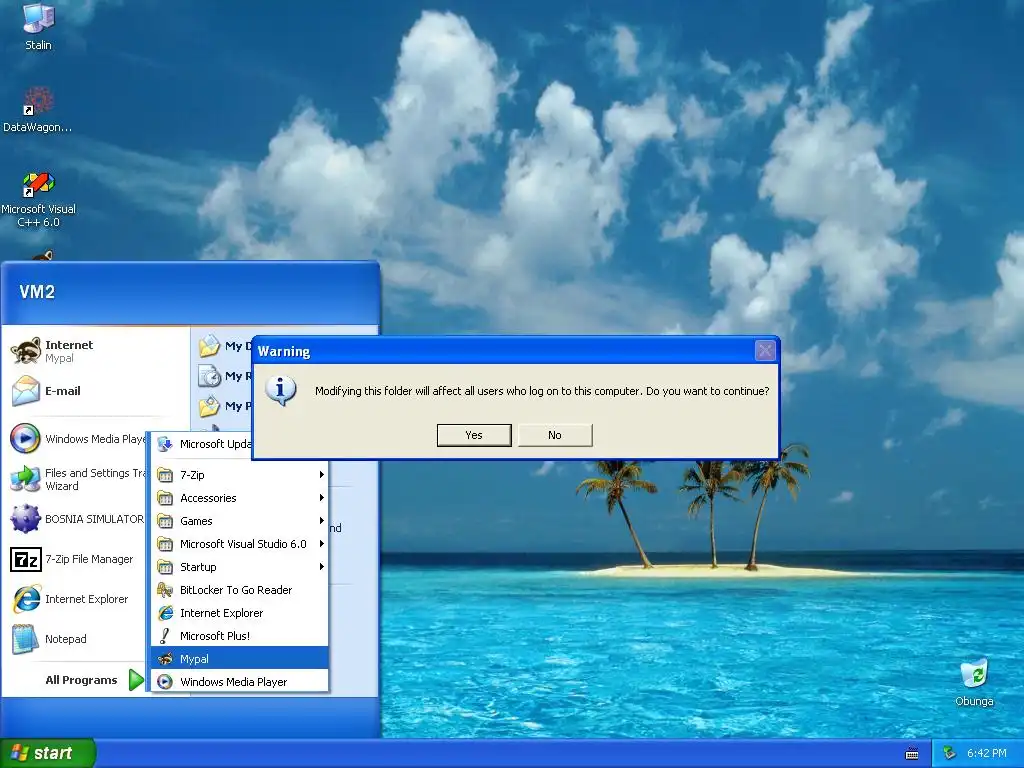Viewport: 1024px width, 768px height.
Task: Click the Start button
Action: click(x=47, y=753)
